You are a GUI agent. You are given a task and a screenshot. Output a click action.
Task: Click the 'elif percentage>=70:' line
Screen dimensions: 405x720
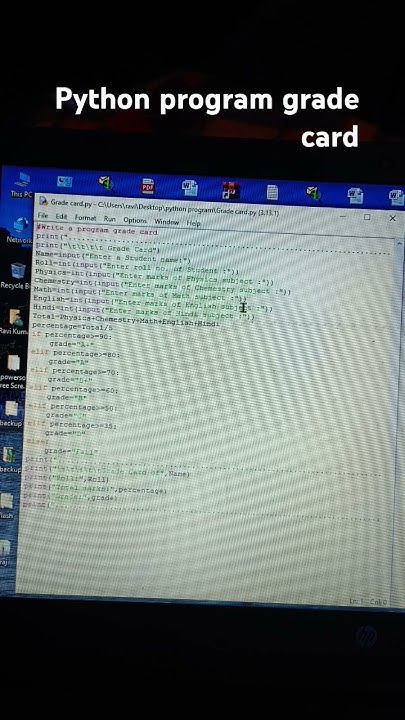[74, 371]
